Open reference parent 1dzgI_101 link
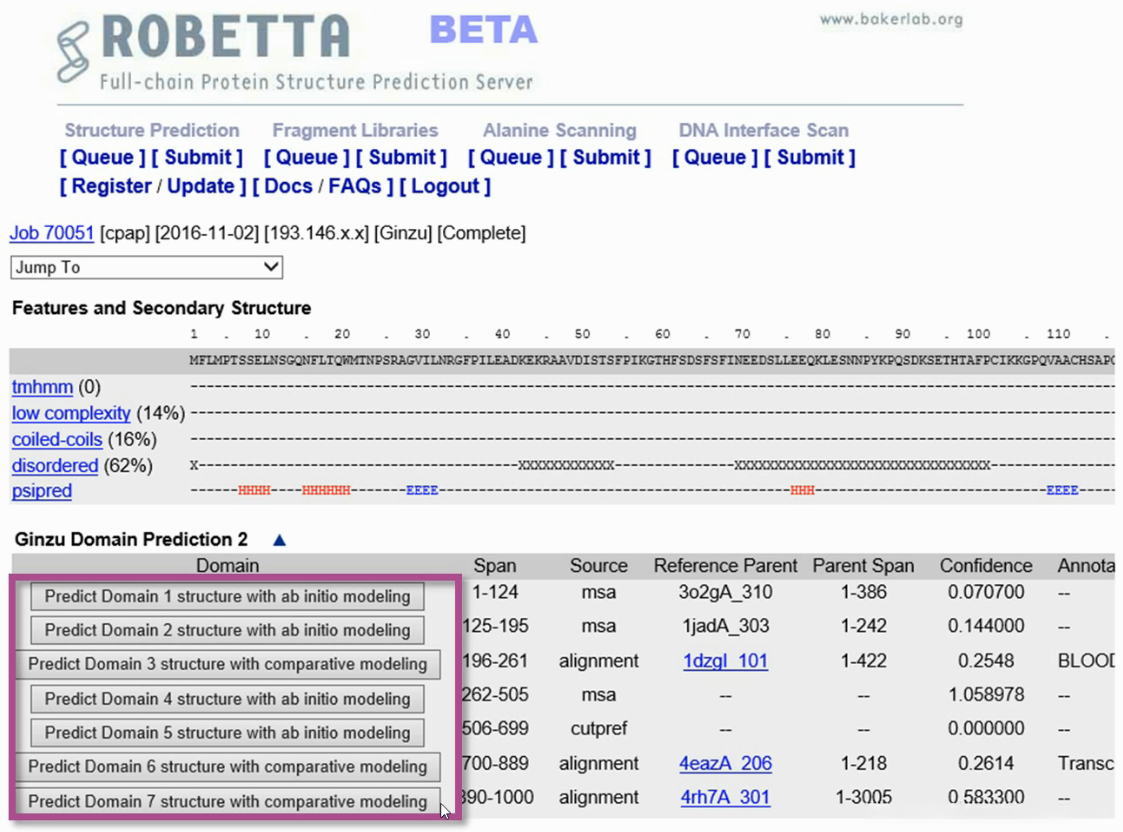This screenshot has height=832, width=1123. [725, 661]
